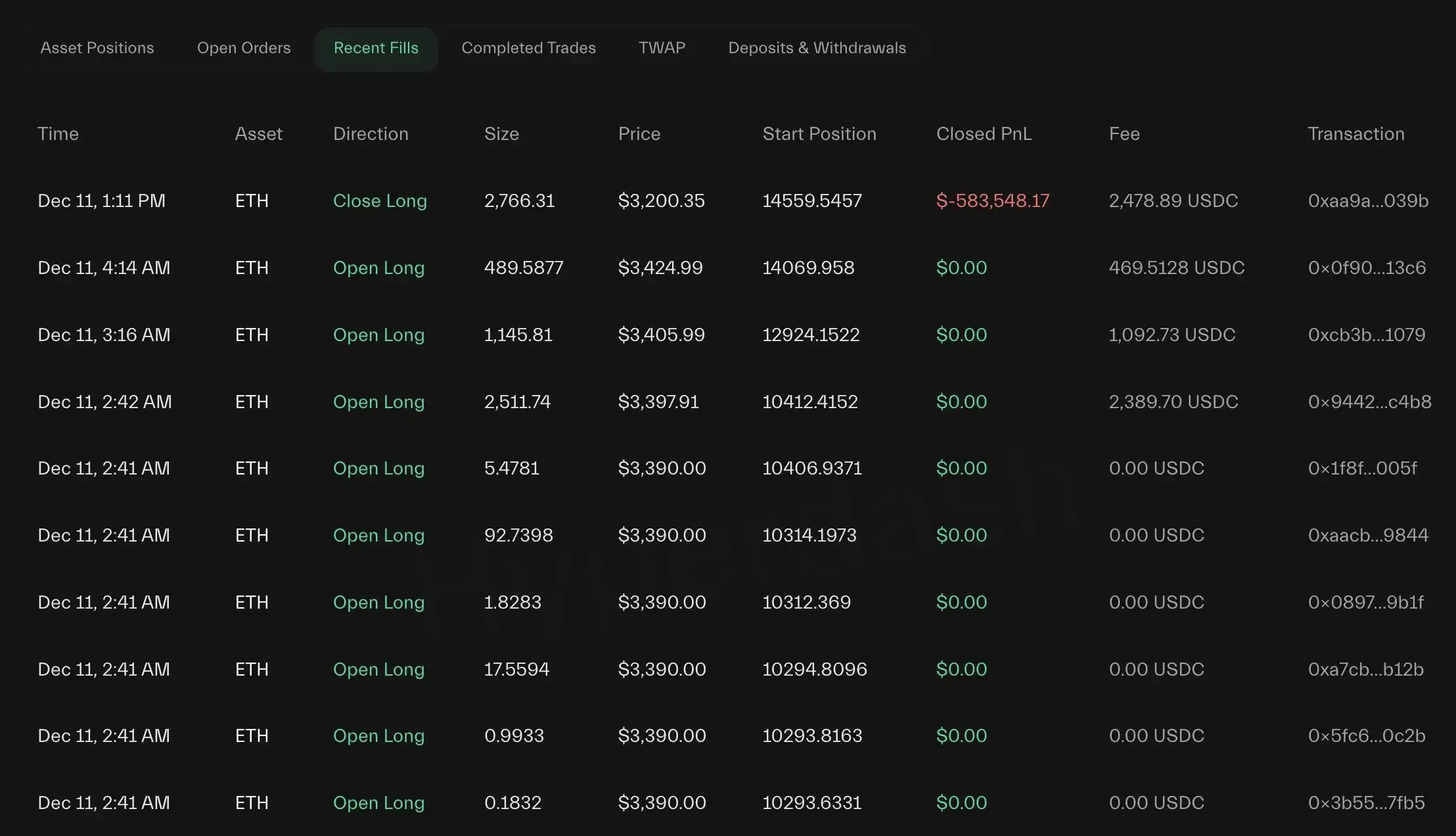View the Completed Trades tab
This screenshot has height=836, width=1456.
tap(528, 48)
